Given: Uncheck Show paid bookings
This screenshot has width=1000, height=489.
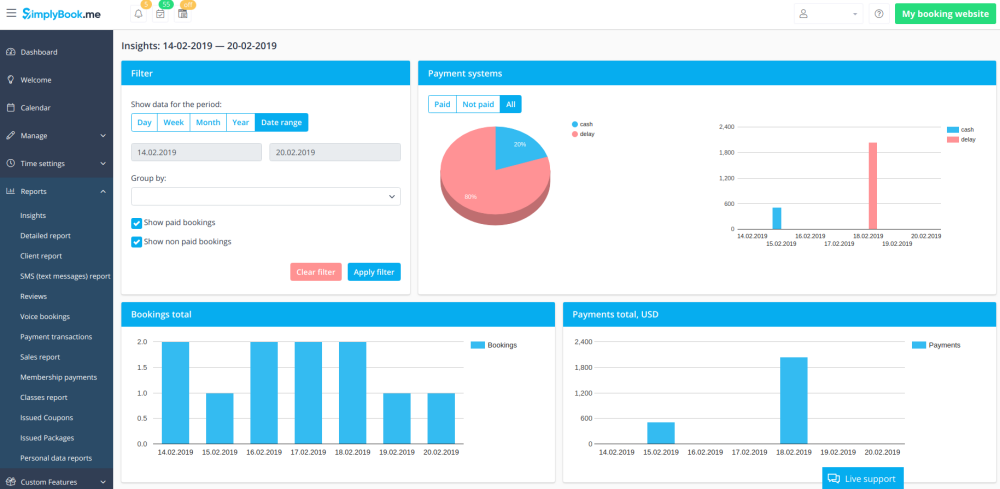Looking at the screenshot, I should coord(136,223).
